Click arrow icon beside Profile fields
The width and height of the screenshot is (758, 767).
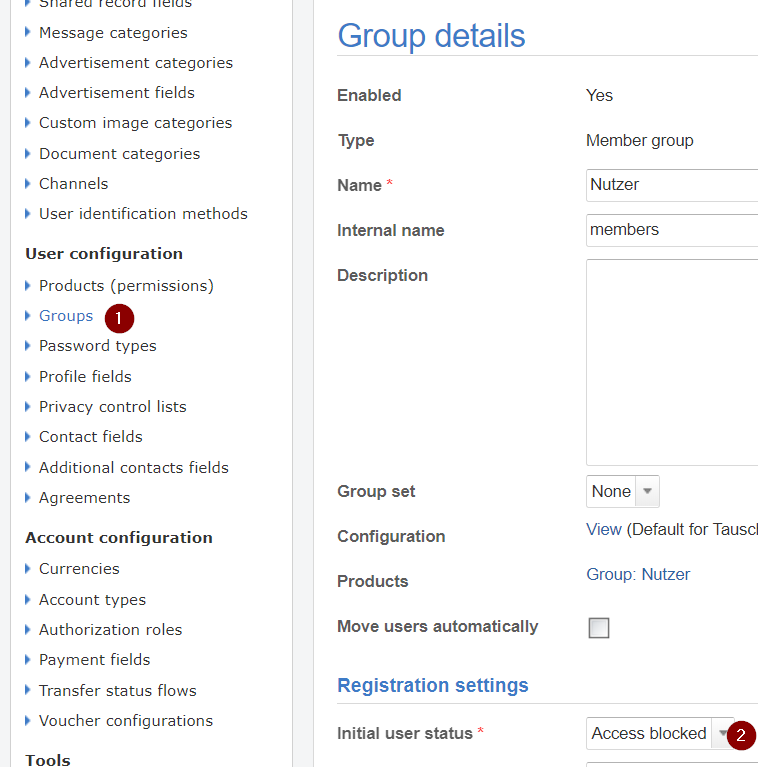[x=28, y=376]
